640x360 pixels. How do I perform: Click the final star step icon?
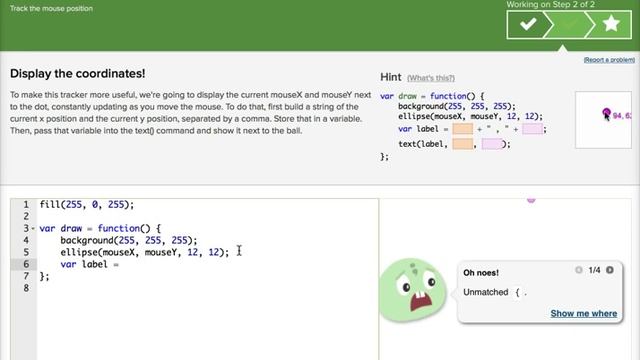pyautogui.click(x=611, y=24)
